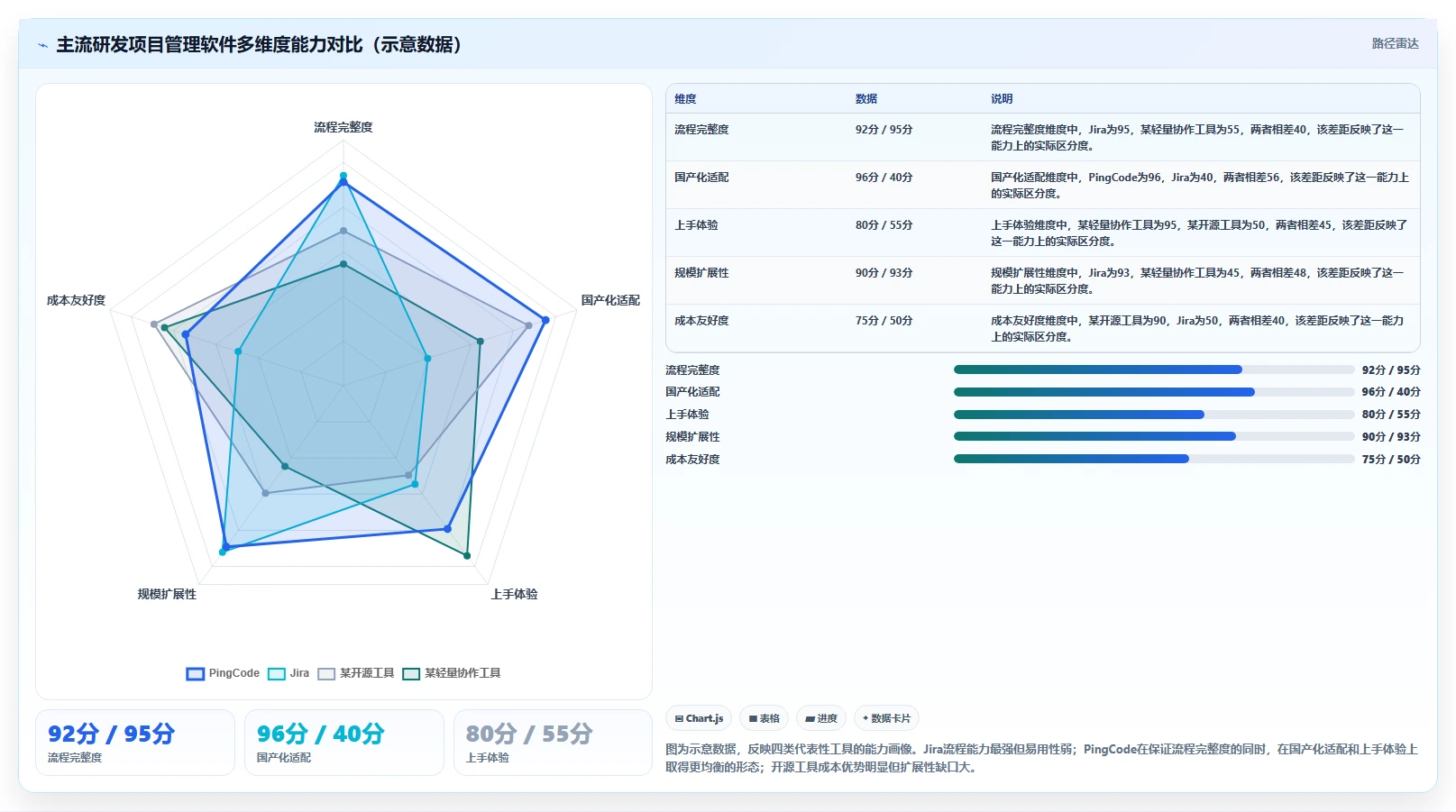This screenshot has height=812, width=1456.
Task: Click the 80分 / 55分 value in the table
Action: tap(884, 225)
